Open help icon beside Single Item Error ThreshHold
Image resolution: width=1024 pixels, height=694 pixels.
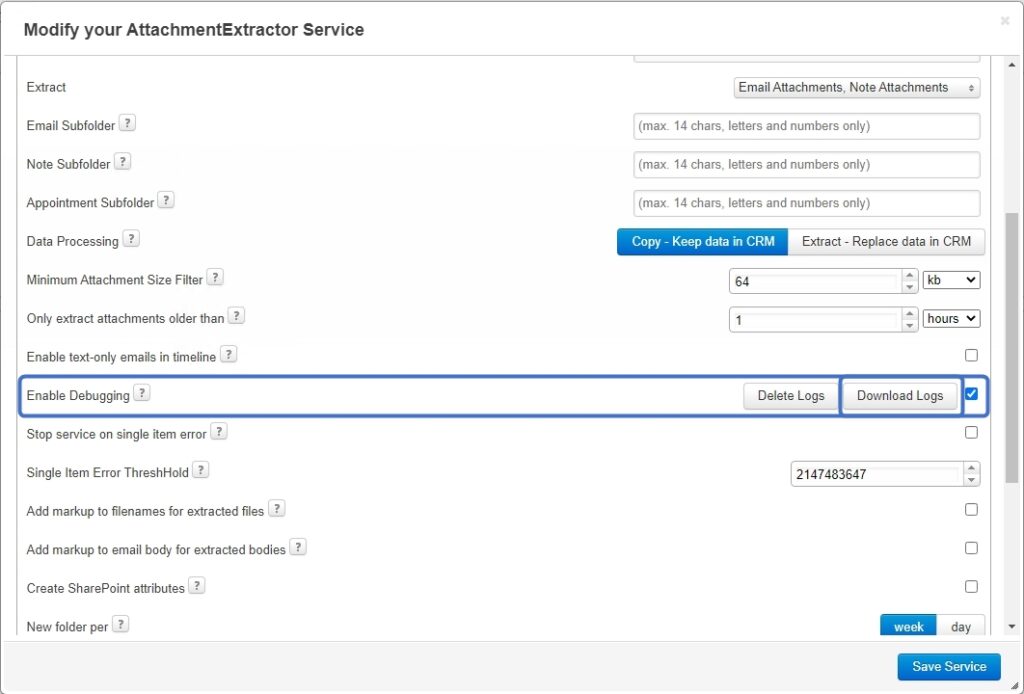tap(201, 470)
